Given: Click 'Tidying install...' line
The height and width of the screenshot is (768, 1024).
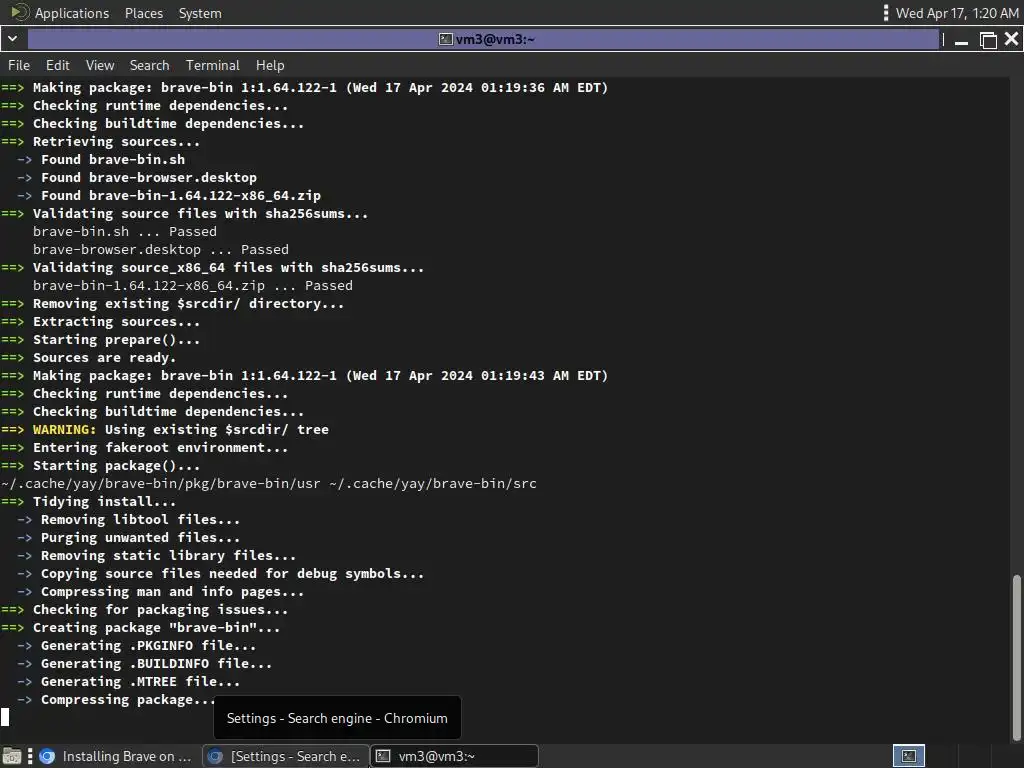Looking at the screenshot, I should click(104, 502).
